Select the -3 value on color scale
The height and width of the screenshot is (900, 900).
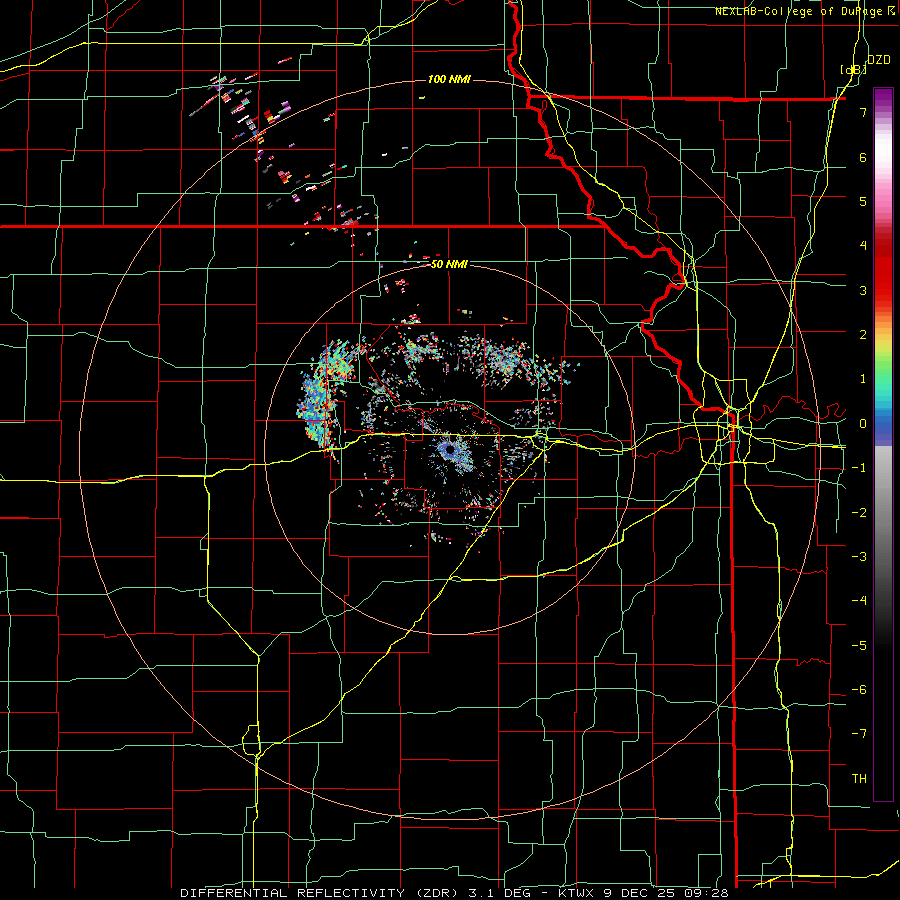(859, 557)
